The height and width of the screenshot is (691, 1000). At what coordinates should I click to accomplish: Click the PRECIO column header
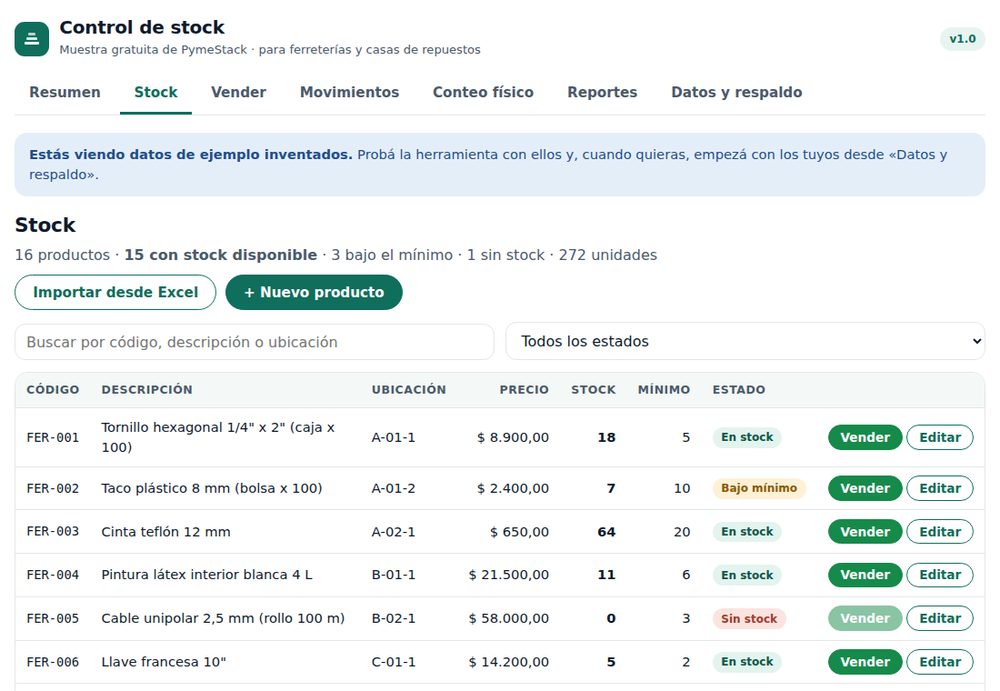(524, 390)
